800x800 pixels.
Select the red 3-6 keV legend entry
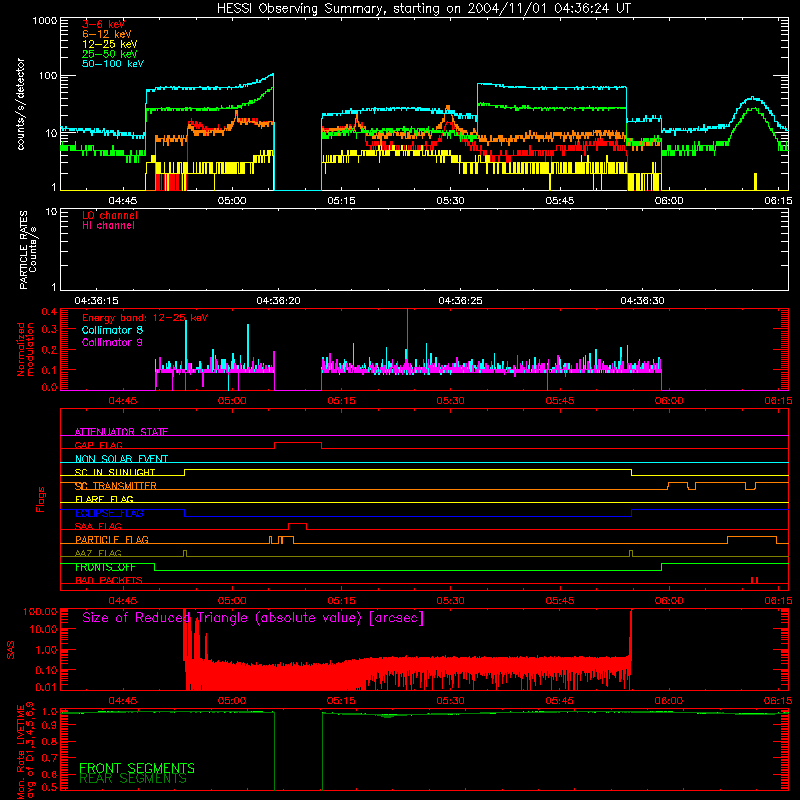[x=103, y=24]
